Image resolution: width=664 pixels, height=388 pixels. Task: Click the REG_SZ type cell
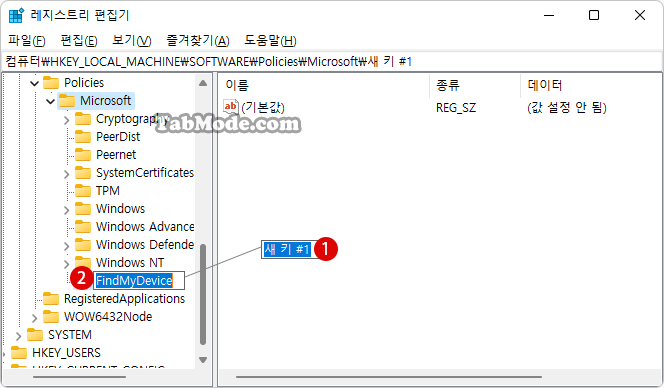tap(456, 108)
